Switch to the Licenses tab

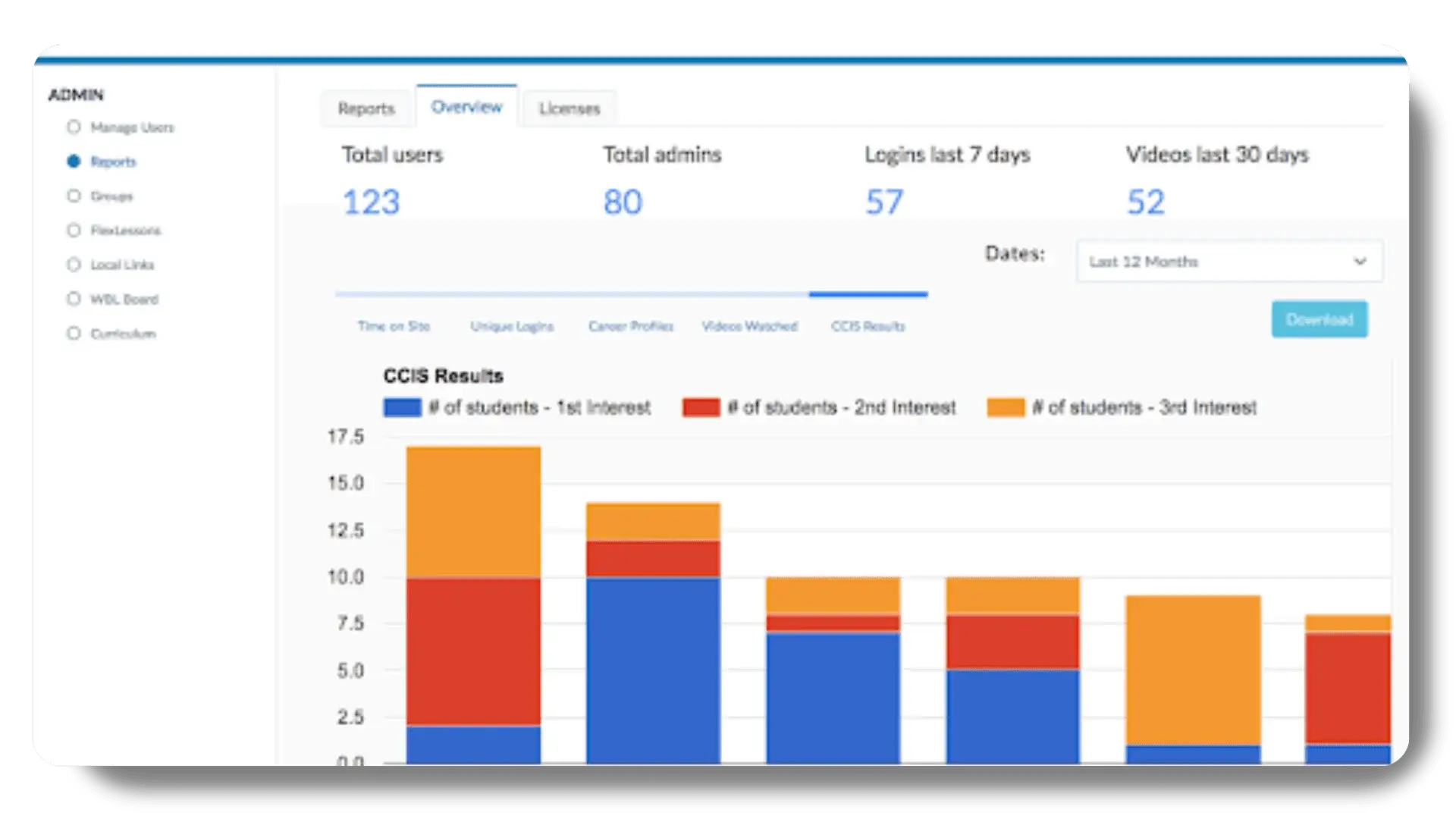pyautogui.click(x=569, y=108)
